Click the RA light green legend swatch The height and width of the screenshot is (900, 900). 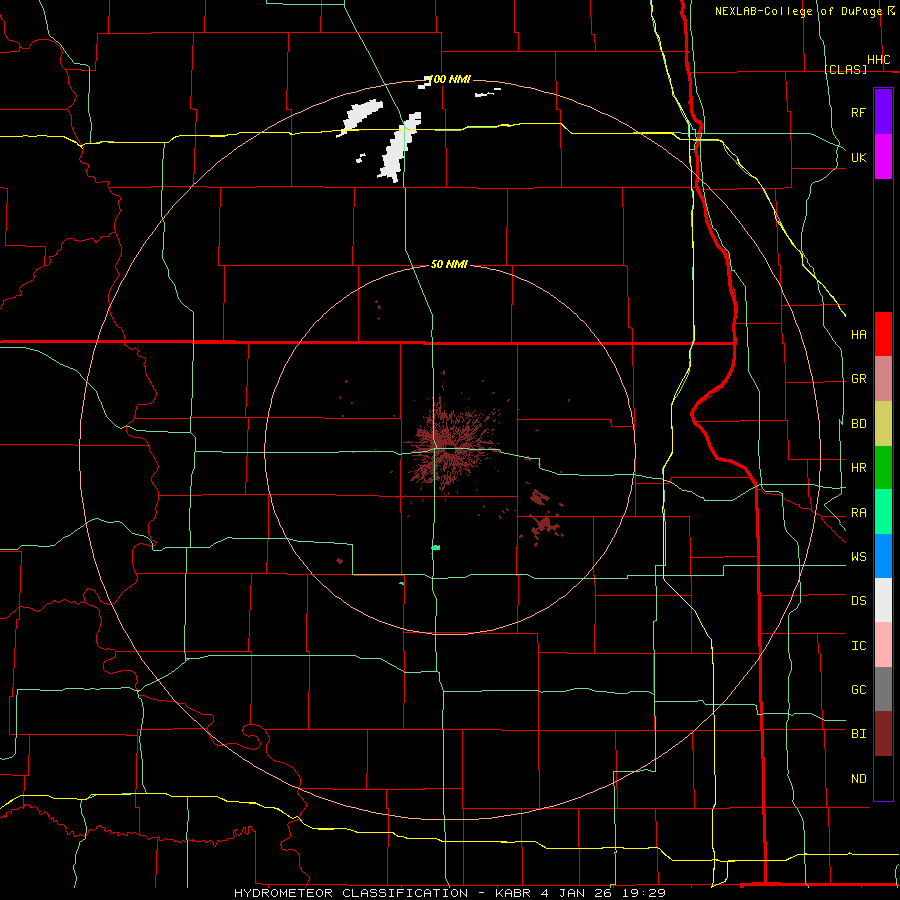883,512
